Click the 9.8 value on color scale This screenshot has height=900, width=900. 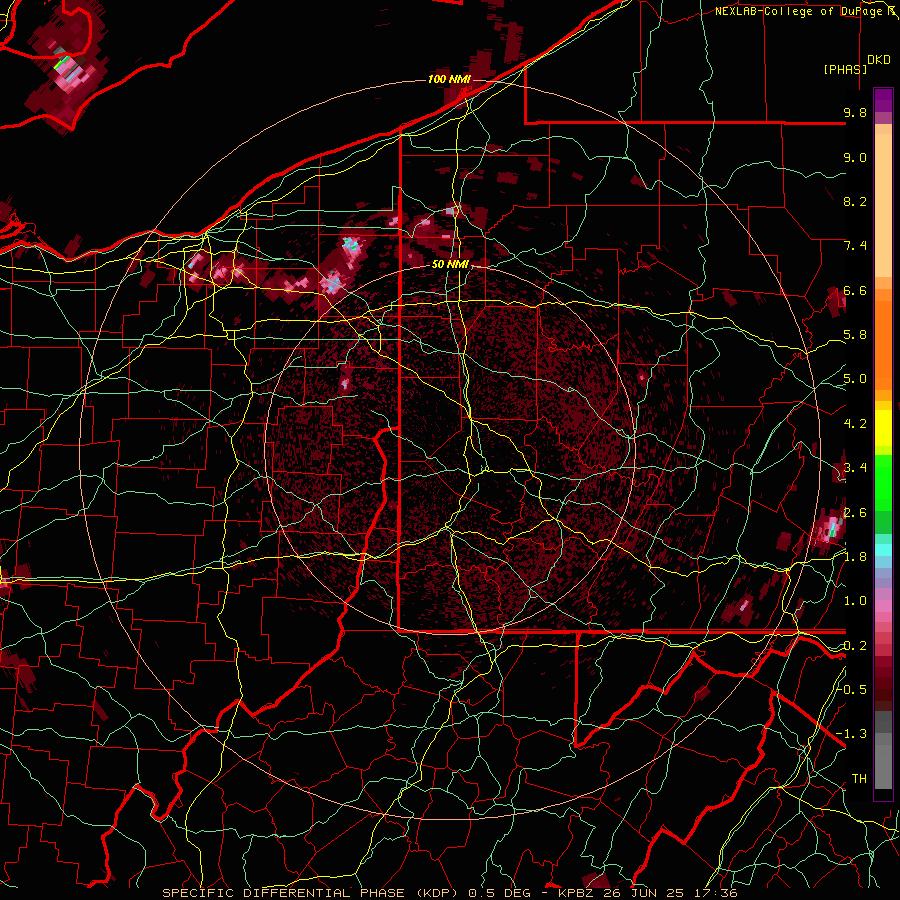(x=855, y=112)
